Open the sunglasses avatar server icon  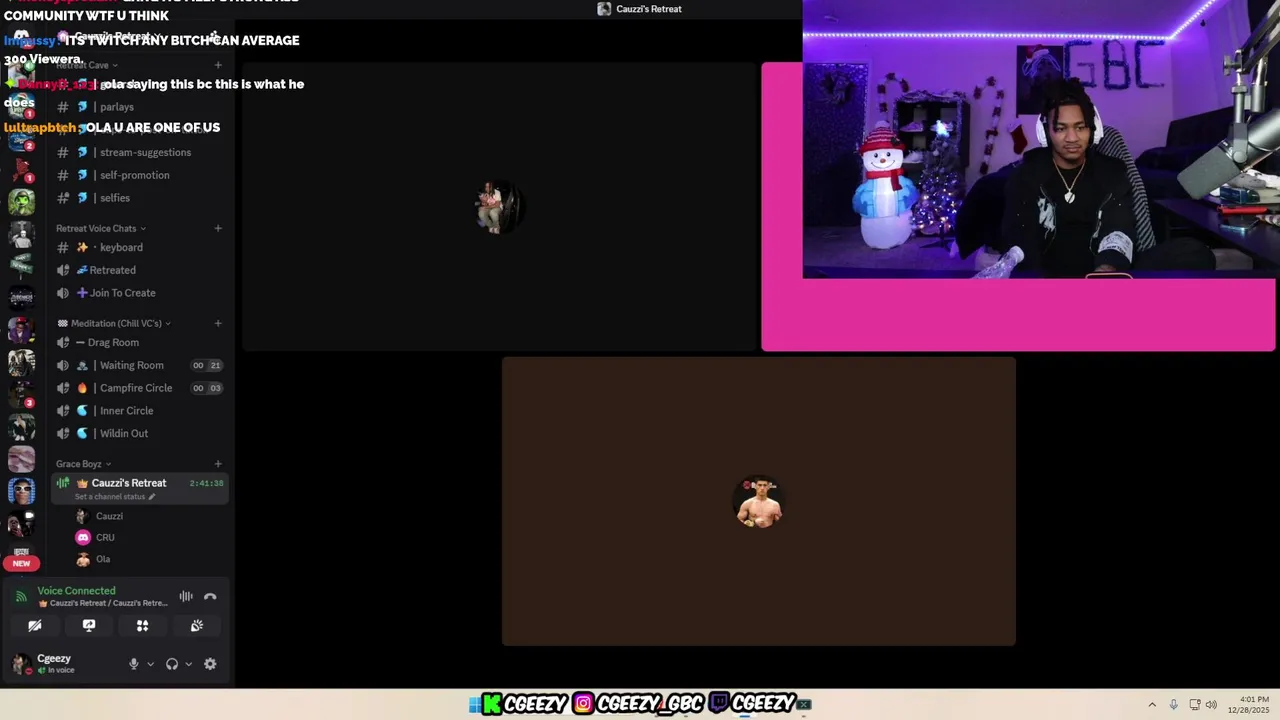pos(21,491)
